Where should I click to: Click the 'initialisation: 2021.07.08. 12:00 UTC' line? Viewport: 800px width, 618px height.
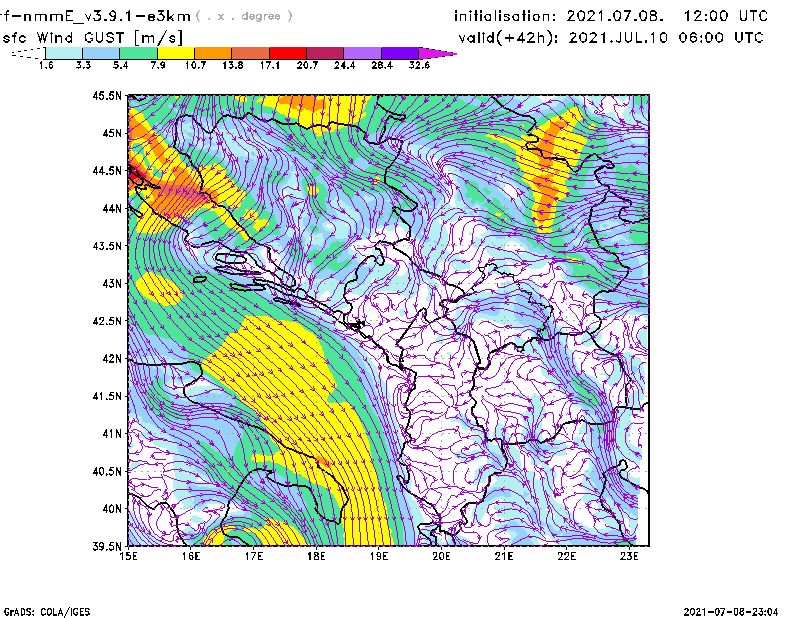tap(611, 16)
